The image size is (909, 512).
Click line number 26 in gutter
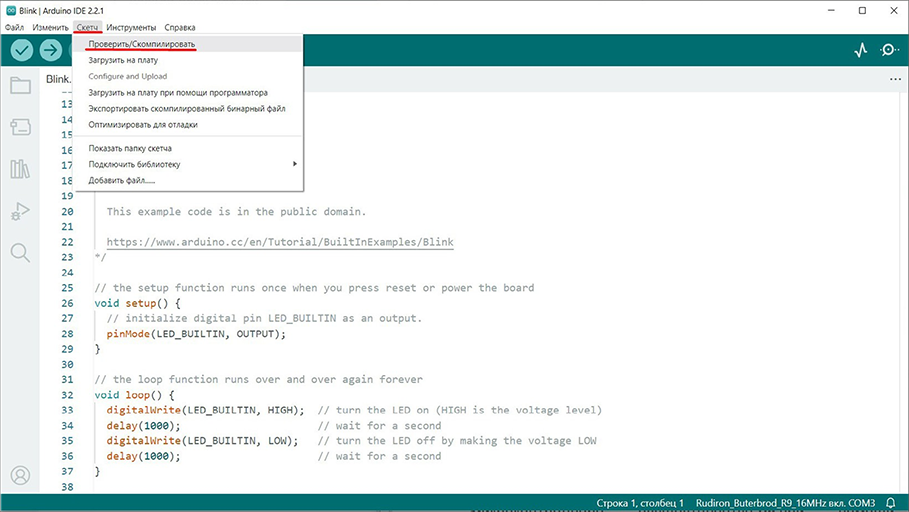tap(67, 303)
